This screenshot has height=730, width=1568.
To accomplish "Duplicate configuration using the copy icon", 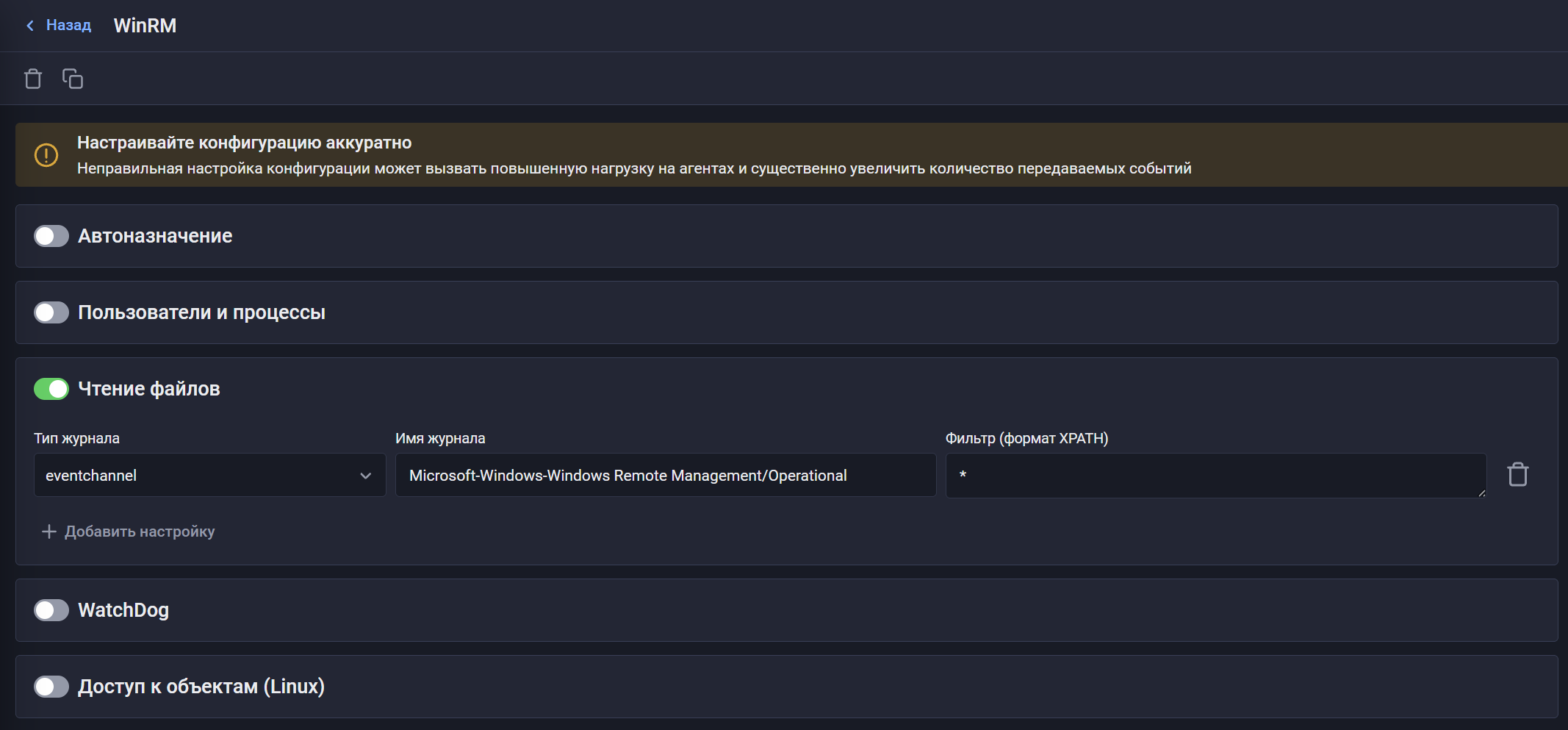I will (x=73, y=79).
